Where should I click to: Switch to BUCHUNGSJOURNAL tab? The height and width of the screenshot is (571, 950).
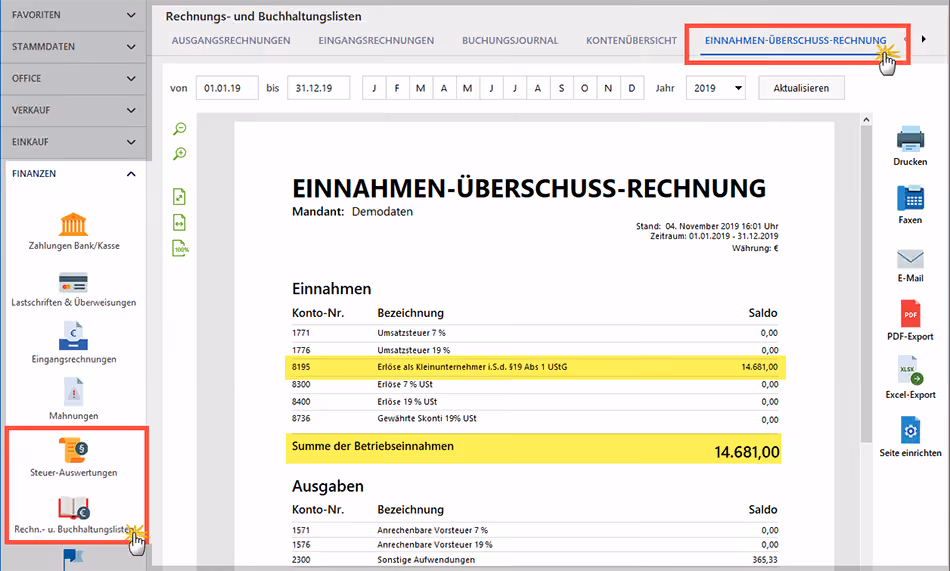[x=510, y=41]
